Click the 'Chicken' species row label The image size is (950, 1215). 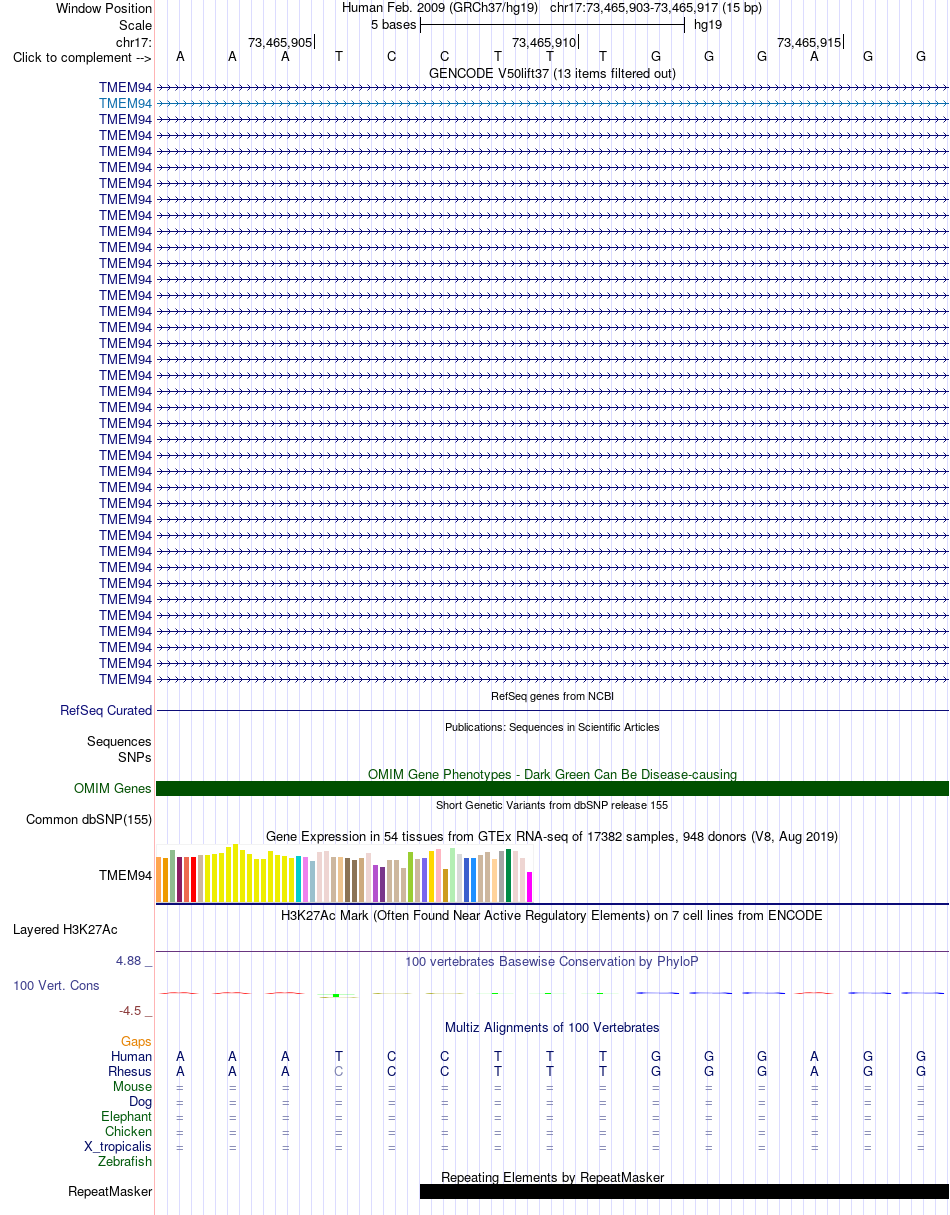click(129, 1132)
